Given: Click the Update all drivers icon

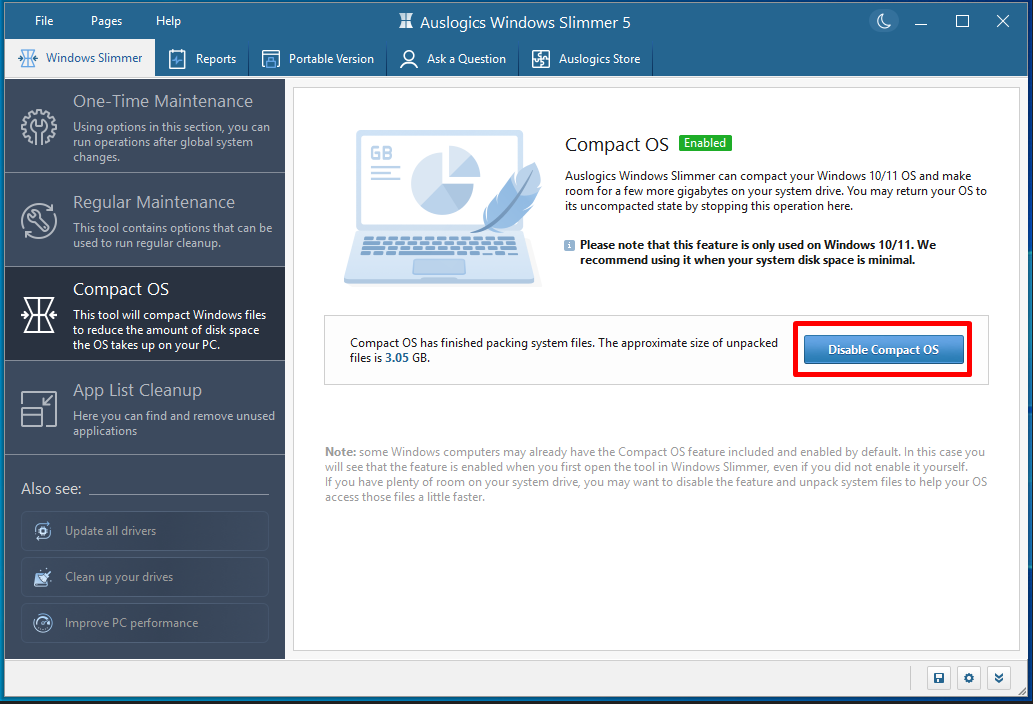Looking at the screenshot, I should click(43, 531).
